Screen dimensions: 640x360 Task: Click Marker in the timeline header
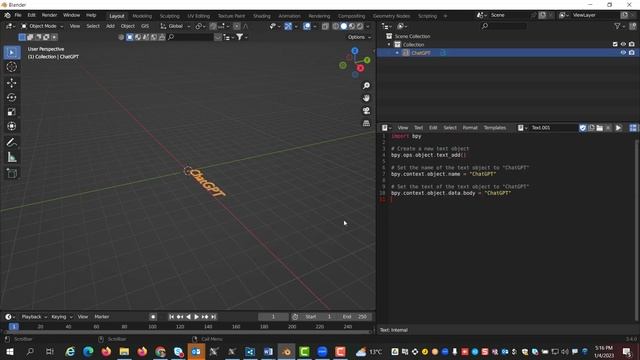coord(102,317)
